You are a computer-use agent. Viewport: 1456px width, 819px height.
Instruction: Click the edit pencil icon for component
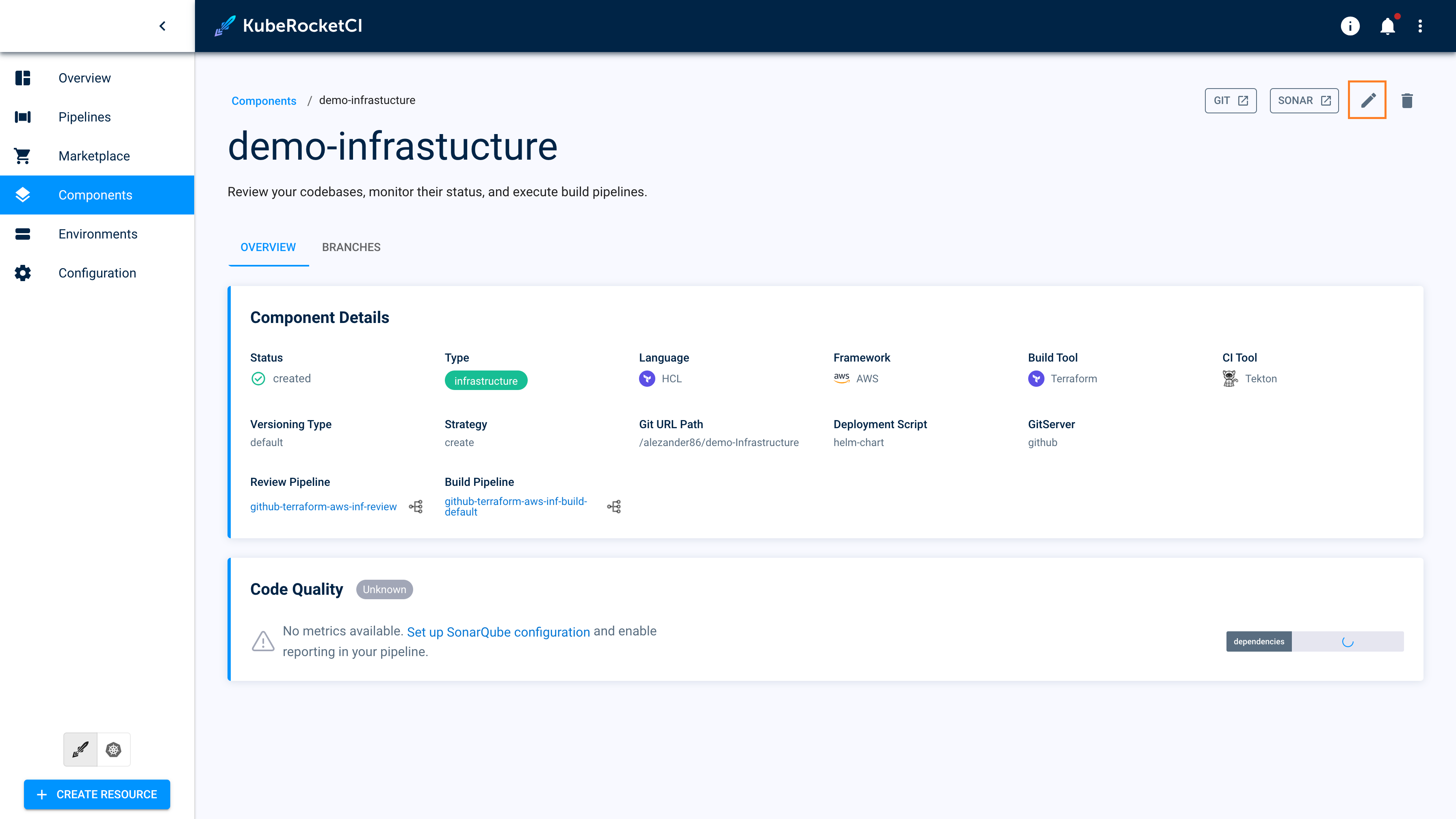(1367, 100)
